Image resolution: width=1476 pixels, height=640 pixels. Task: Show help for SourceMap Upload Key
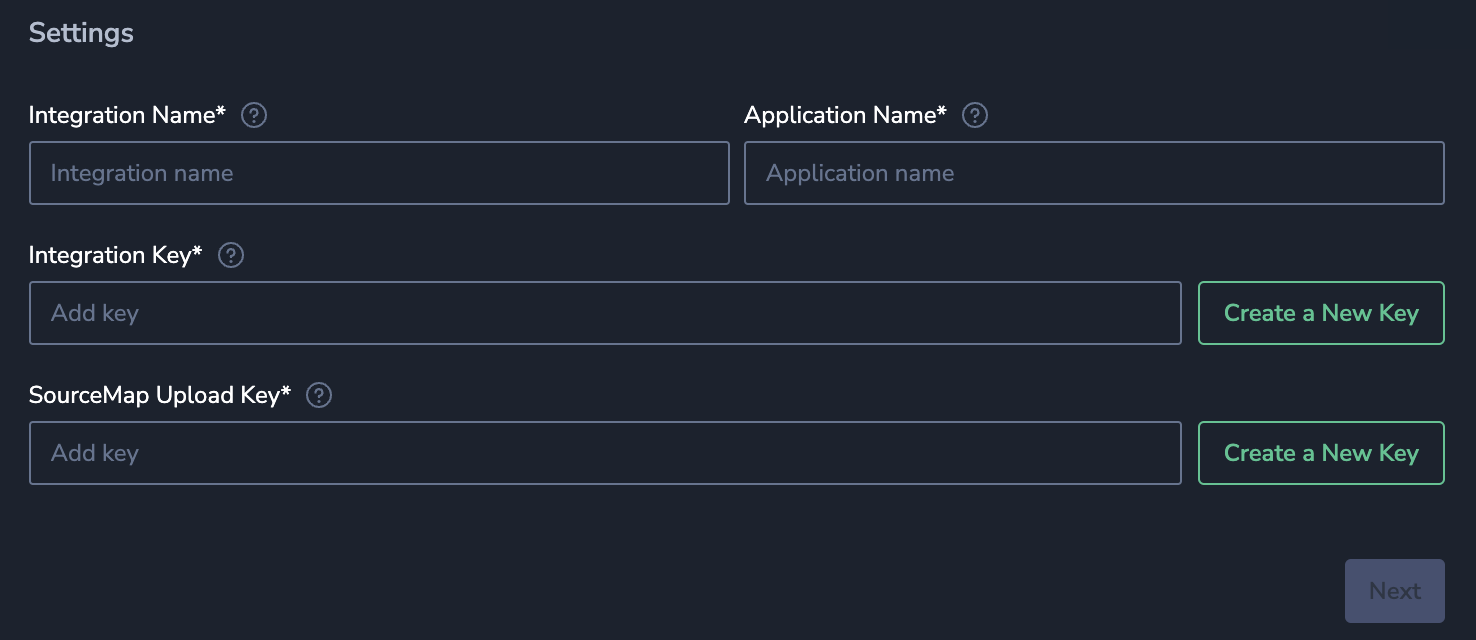[x=319, y=396]
